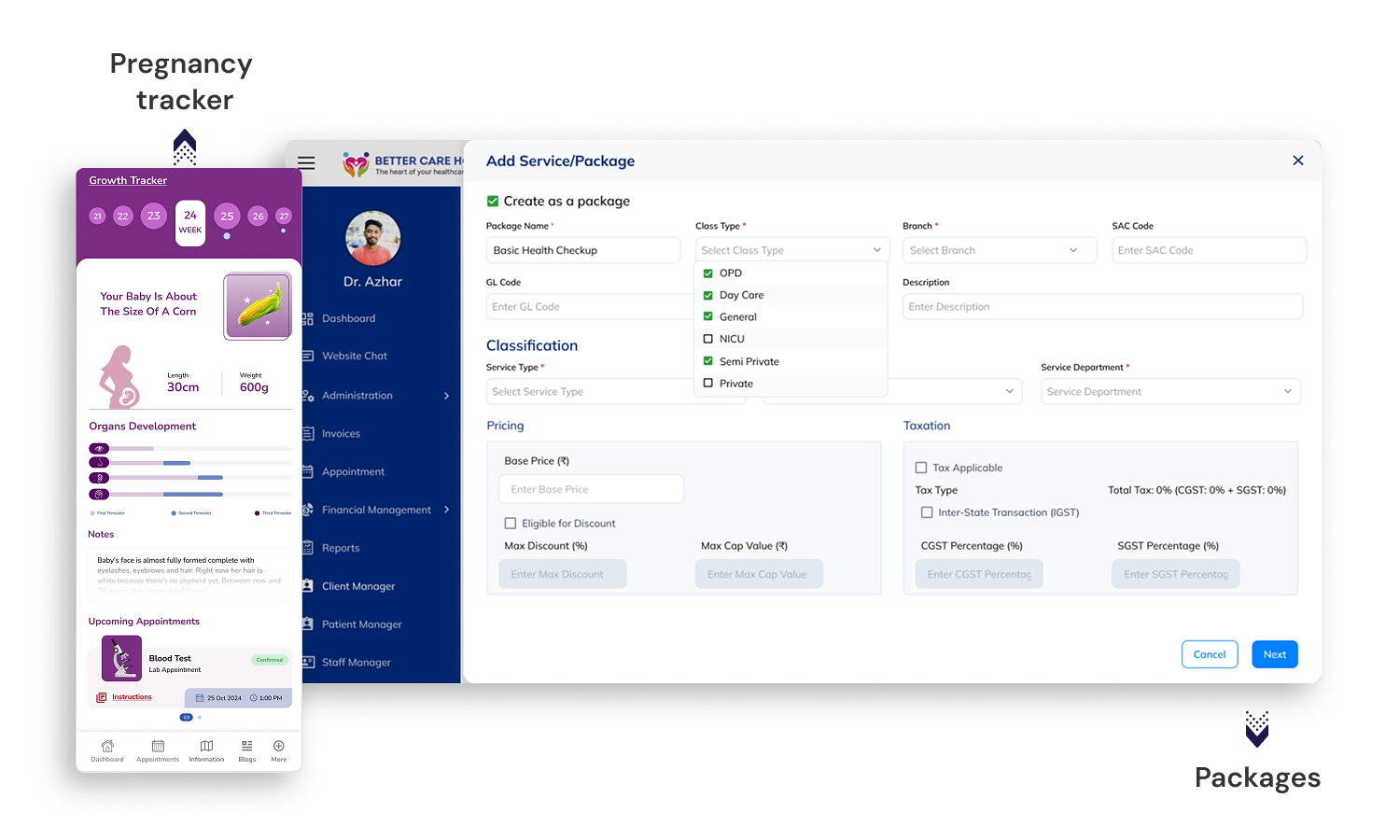Go to Invoices in the sidebar
This screenshot has height=840, width=1400.
pyautogui.click(x=341, y=434)
